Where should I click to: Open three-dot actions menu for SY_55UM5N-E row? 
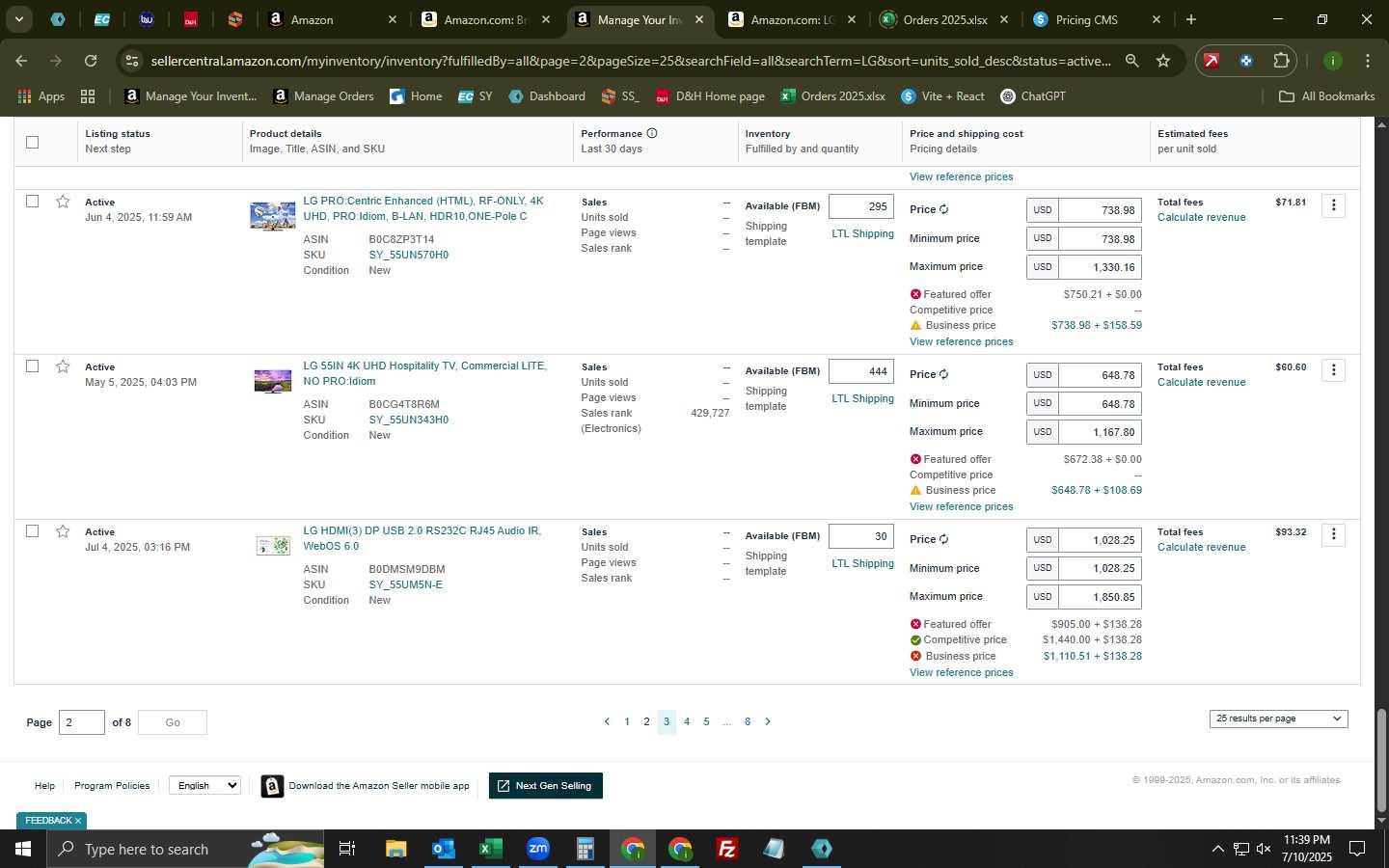[x=1333, y=535]
